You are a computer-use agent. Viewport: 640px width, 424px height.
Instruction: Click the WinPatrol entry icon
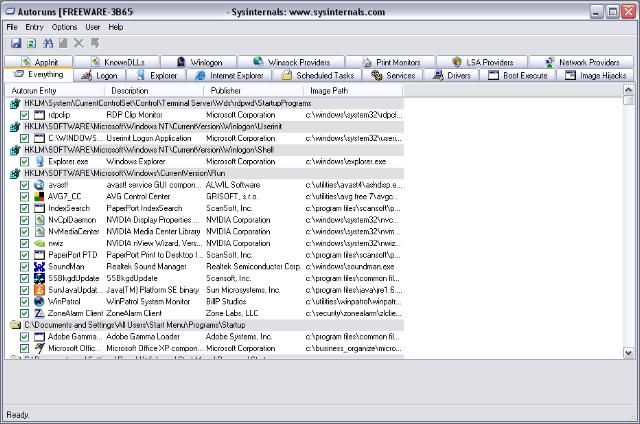(x=39, y=301)
